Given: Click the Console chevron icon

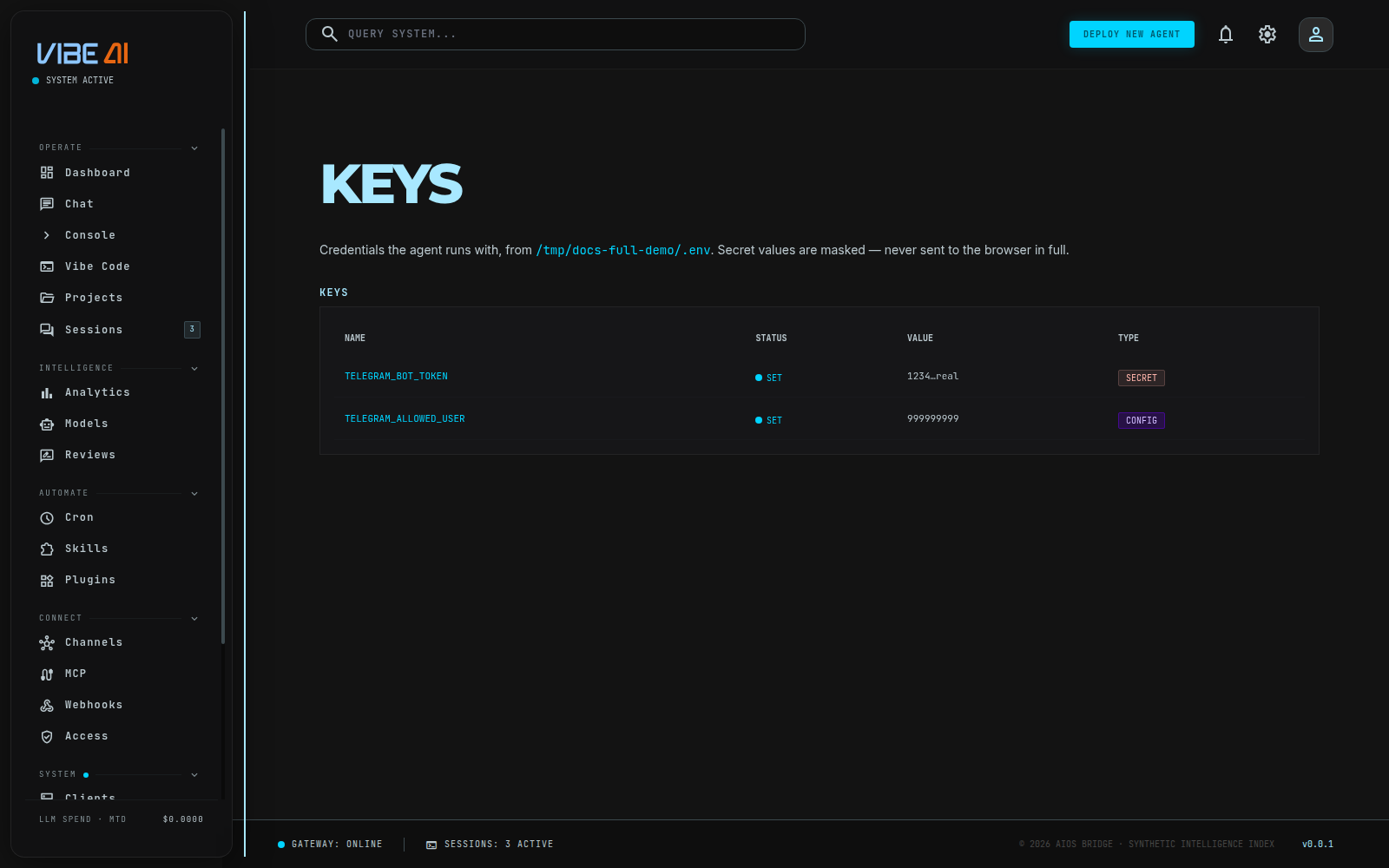Looking at the screenshot, I should pyautogui.click(x=47, y=235).
